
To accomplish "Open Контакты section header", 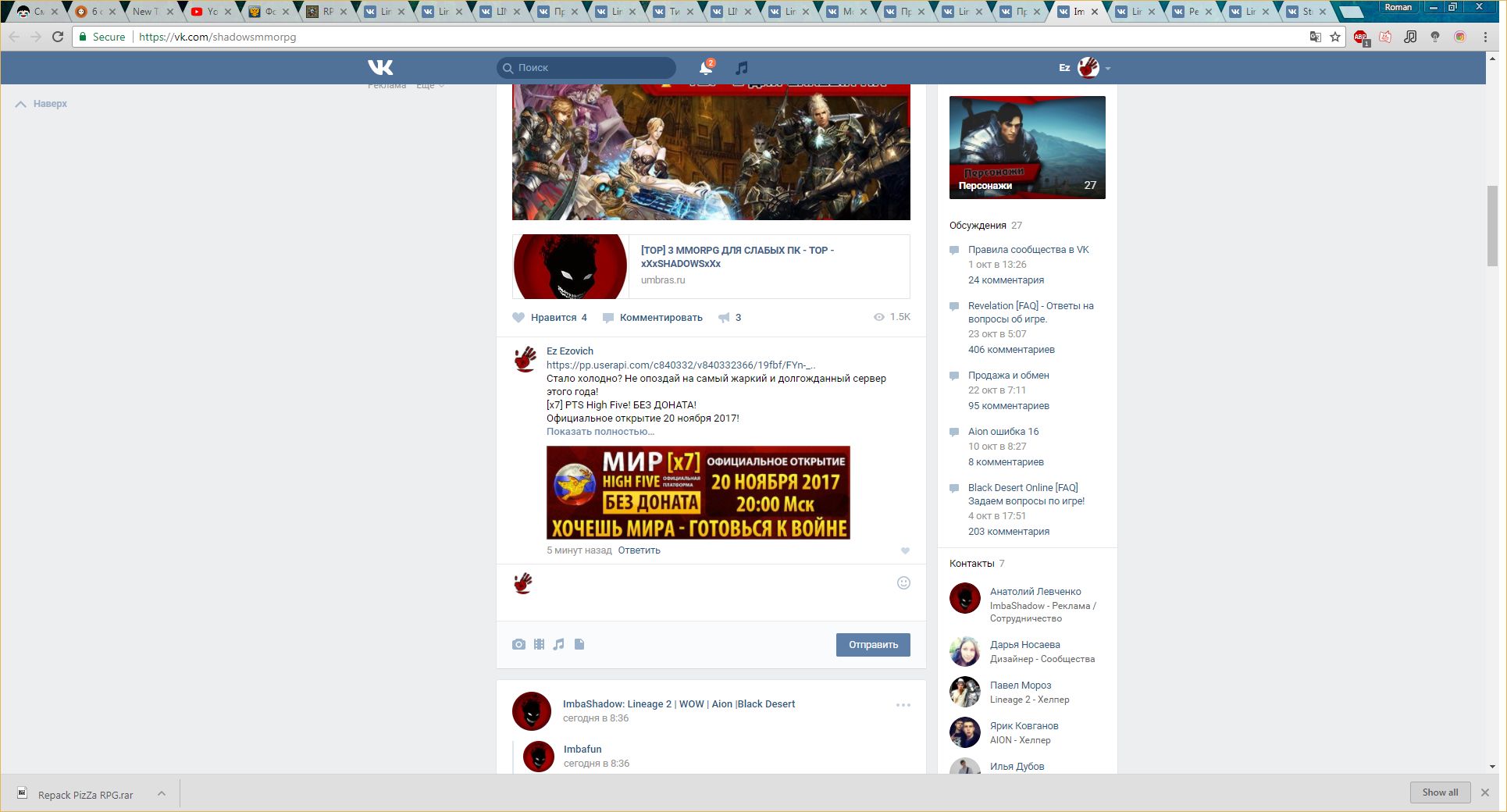I will 972,564.
